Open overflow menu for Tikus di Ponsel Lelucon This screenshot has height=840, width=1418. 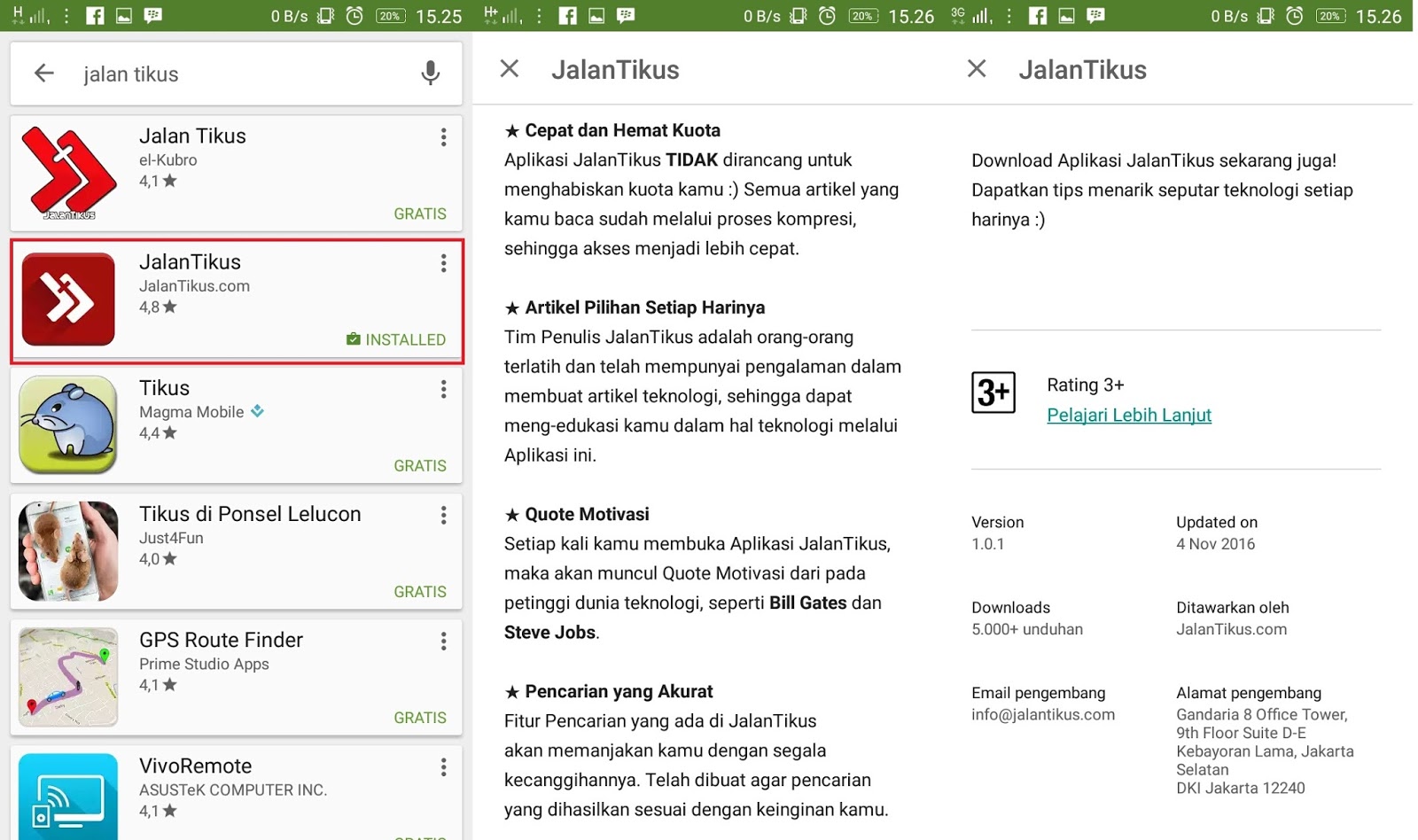pyautogui.click(x=443, y=516)
